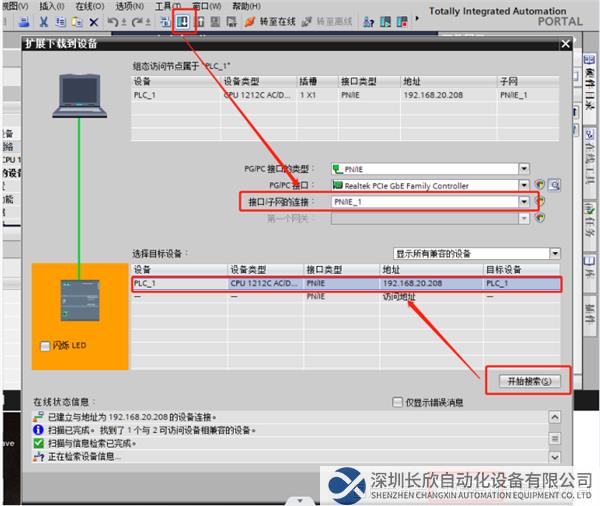
Task: Close the 扩展下载到设备 dialog
Action: pyautogui.click(x=565, y=44)
